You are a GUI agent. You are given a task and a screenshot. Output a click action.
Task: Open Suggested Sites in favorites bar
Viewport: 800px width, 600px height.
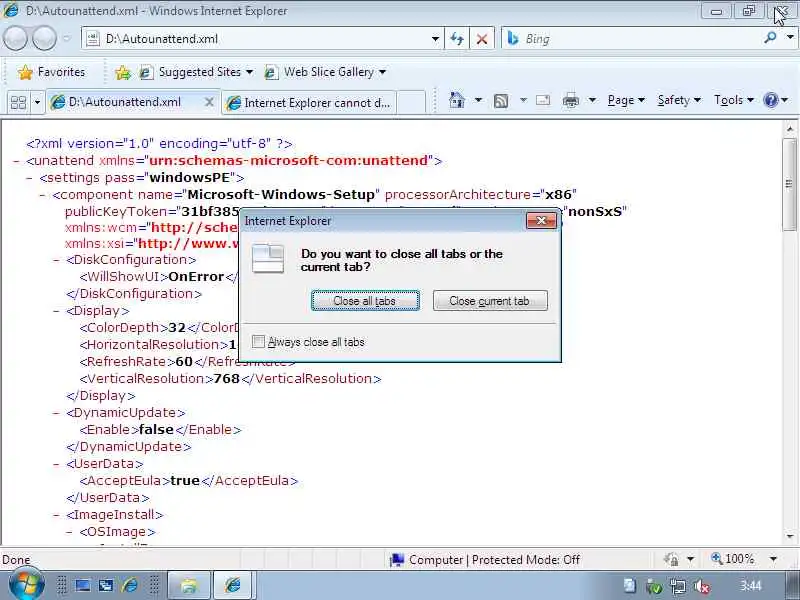[196, 72]
